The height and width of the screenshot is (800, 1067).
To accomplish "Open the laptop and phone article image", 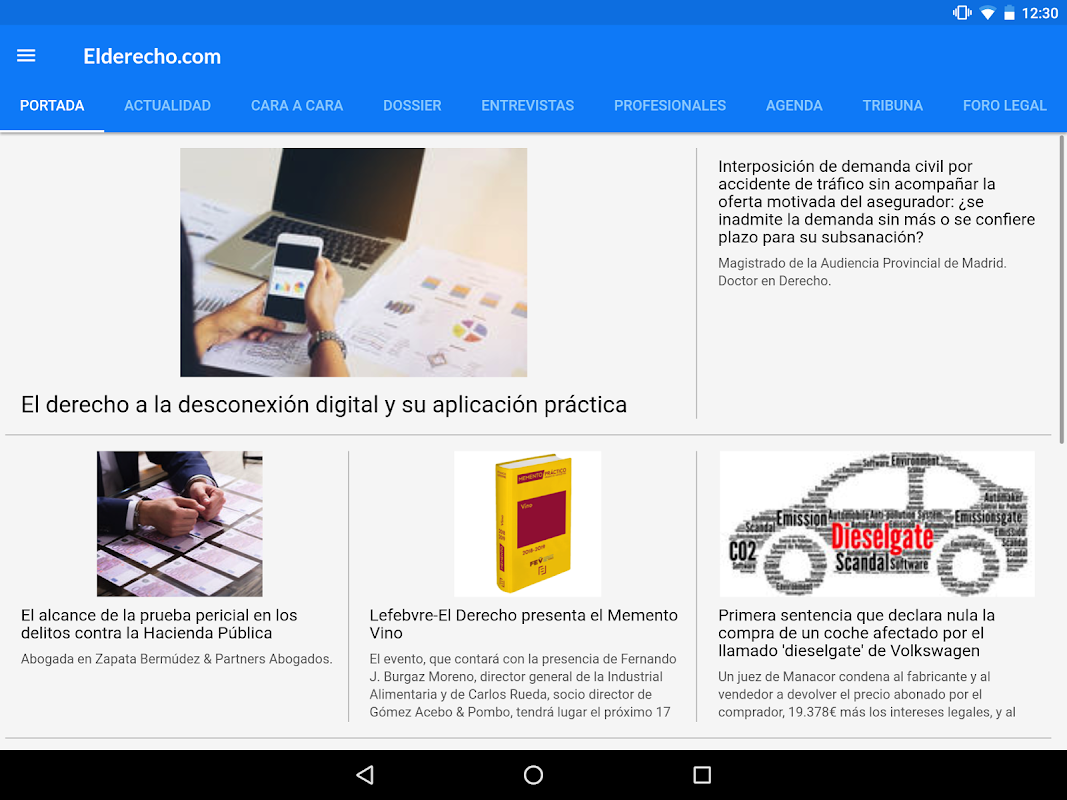I will click(353, 262).
